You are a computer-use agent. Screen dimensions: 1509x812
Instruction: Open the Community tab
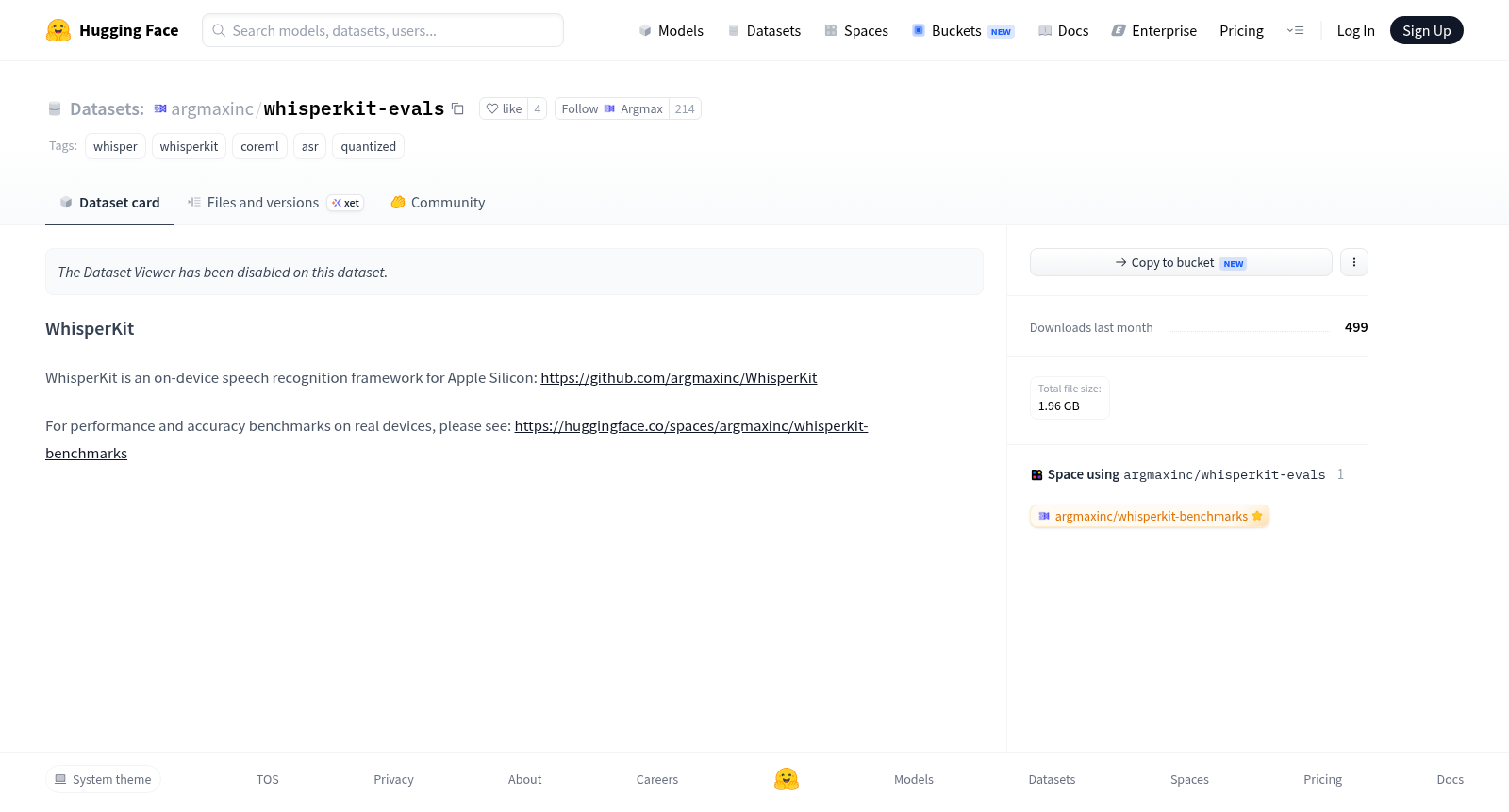click(438, 202)
